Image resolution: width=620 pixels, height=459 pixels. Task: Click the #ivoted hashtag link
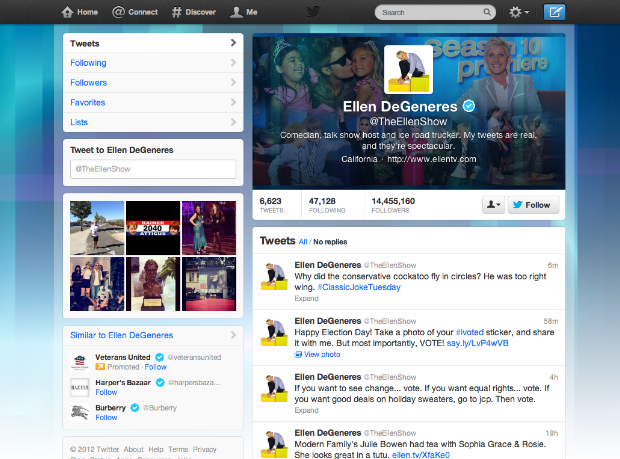point(470,332)
